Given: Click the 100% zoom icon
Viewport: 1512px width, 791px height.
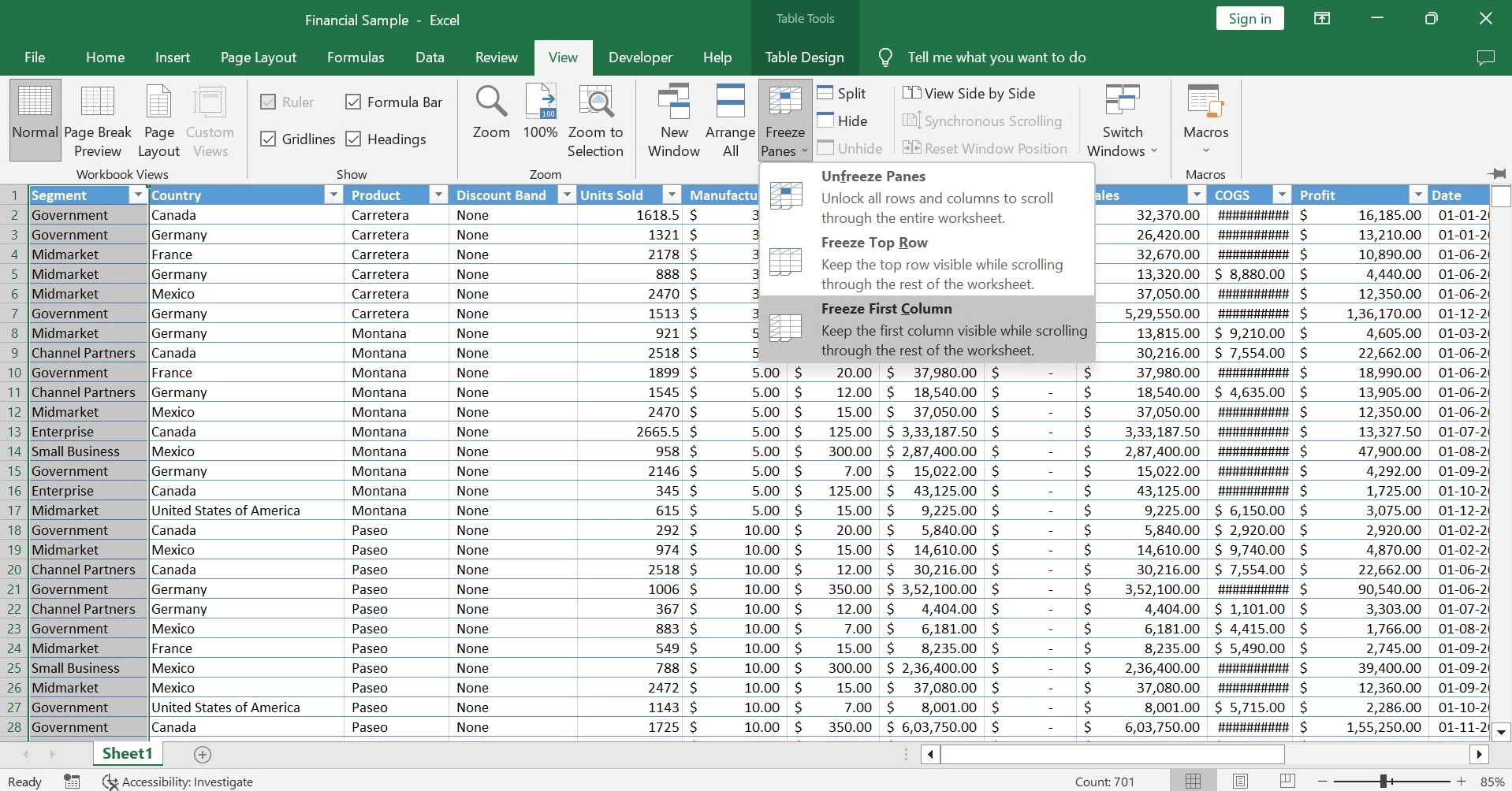Looking at the screenshot, I should (x=540, y=102).
